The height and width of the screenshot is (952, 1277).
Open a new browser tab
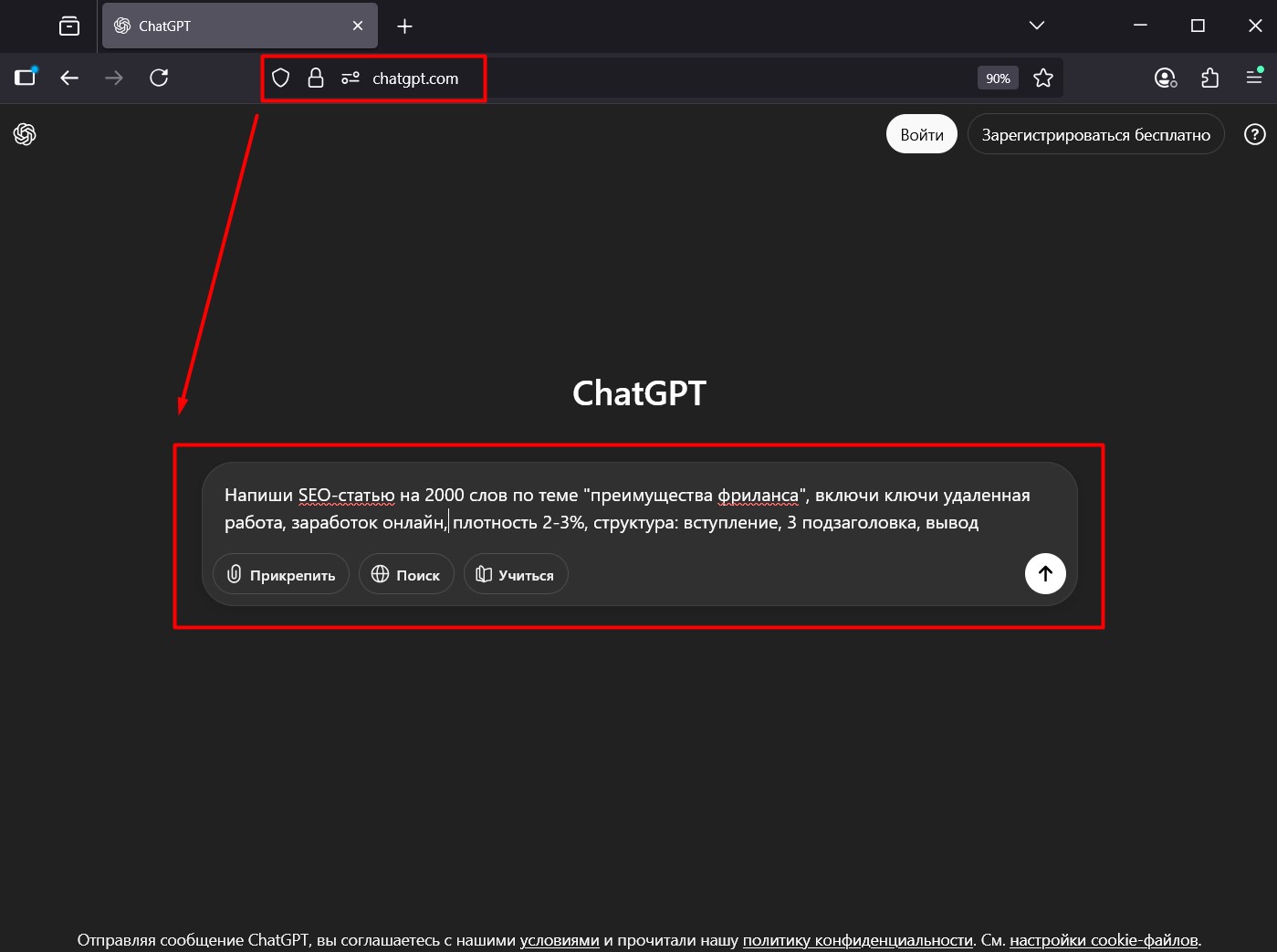(x=404, y=26)
